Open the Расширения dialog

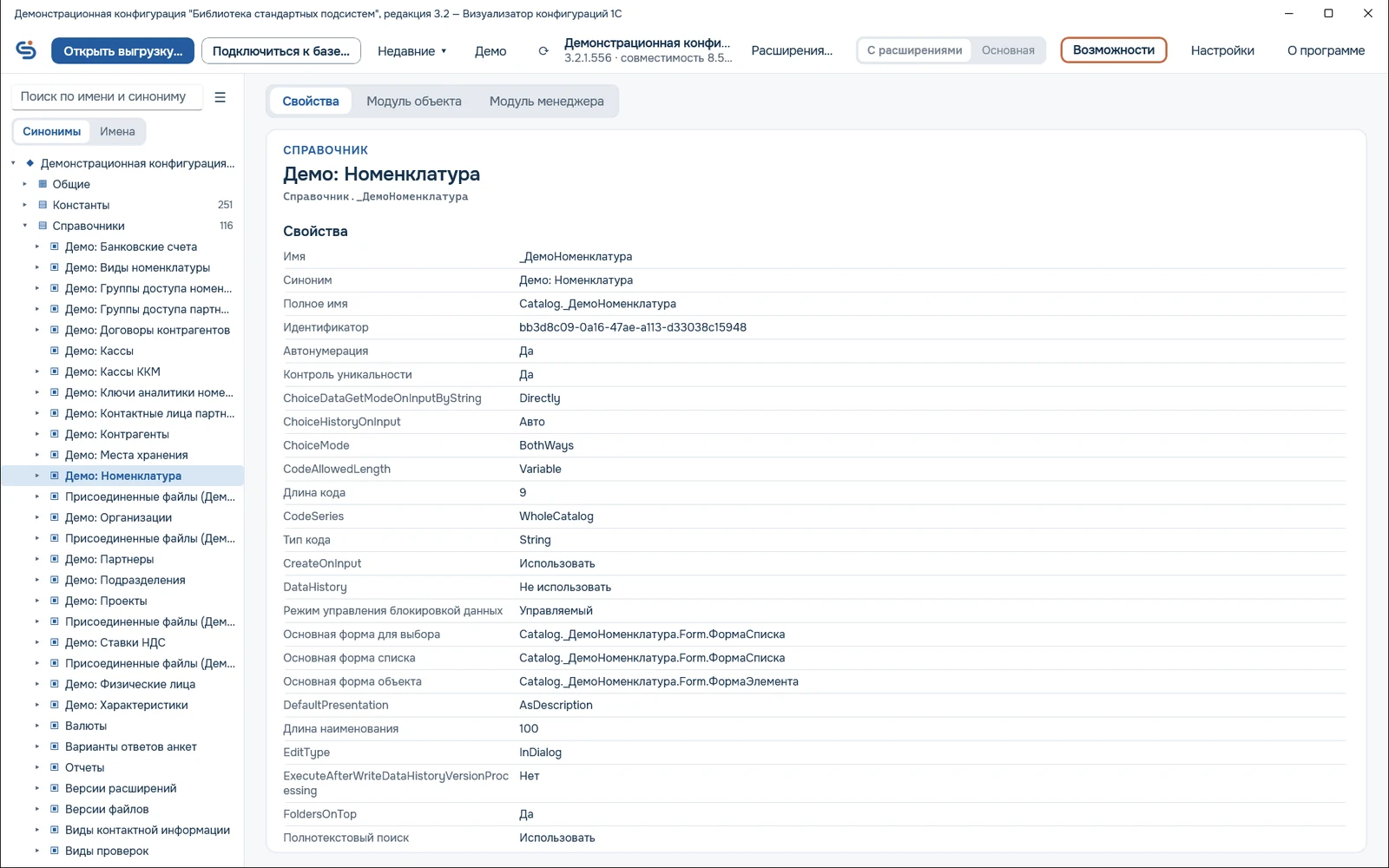point(792,50)
